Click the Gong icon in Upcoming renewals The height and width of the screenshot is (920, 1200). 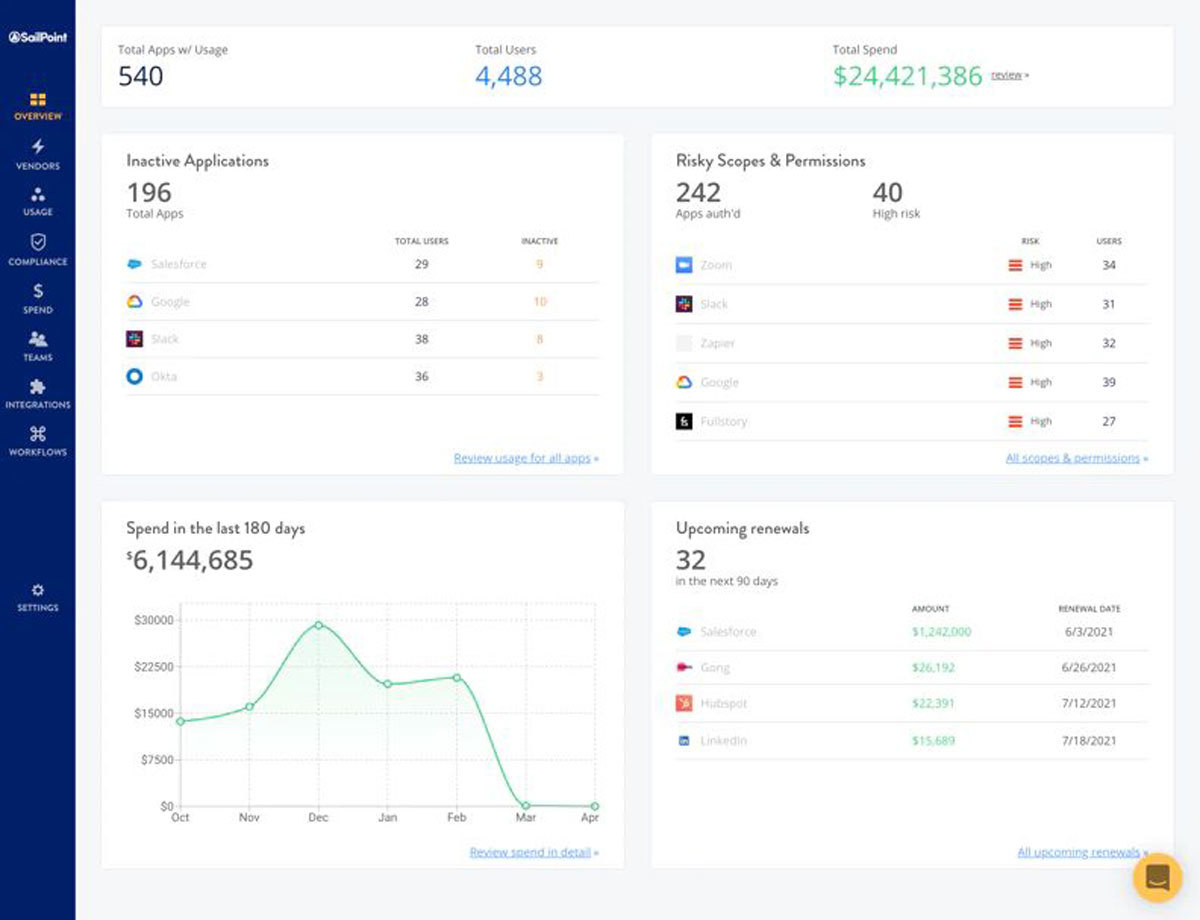pos(684,667)
